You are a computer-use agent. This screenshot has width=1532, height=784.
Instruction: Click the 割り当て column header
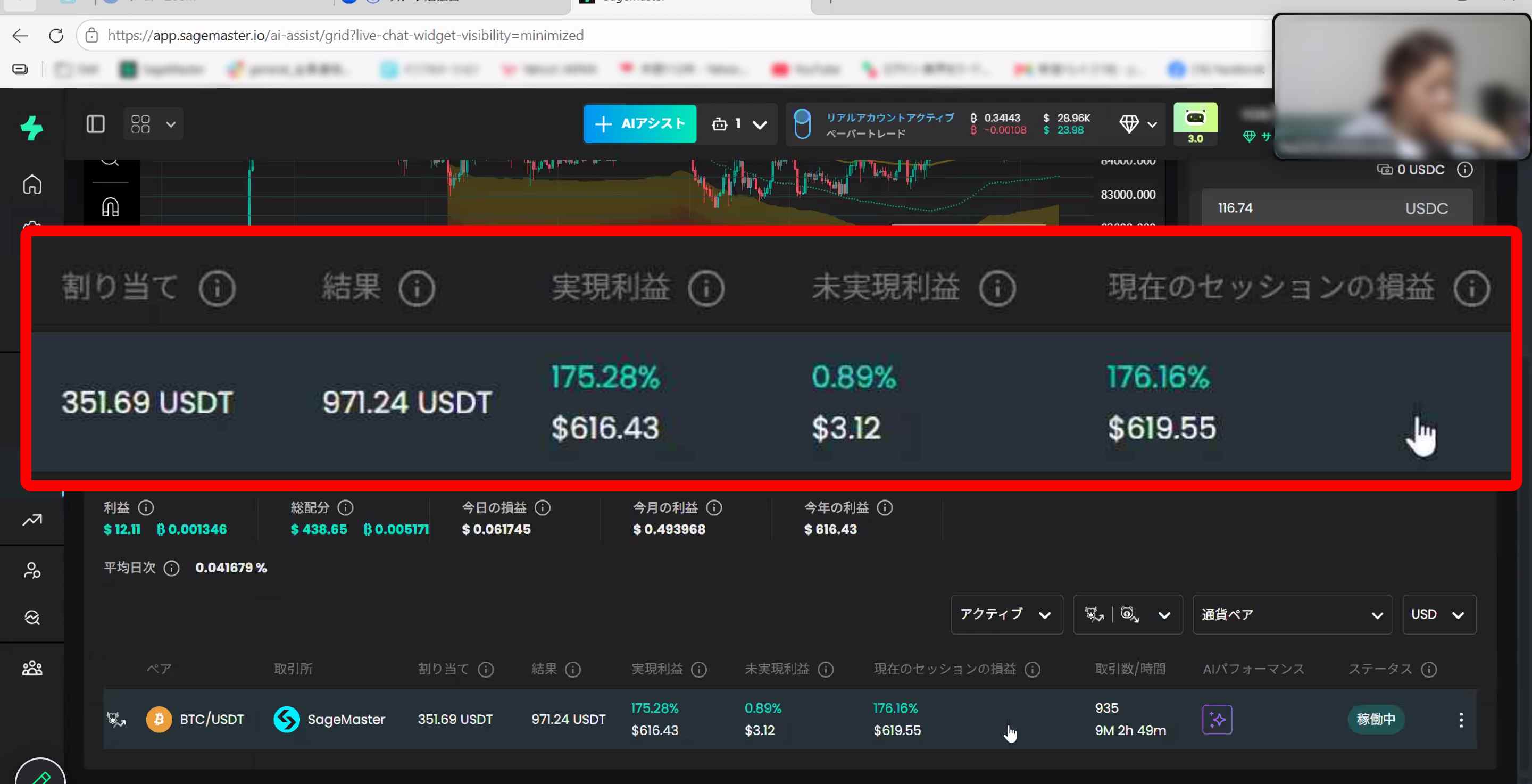[443, 669]
